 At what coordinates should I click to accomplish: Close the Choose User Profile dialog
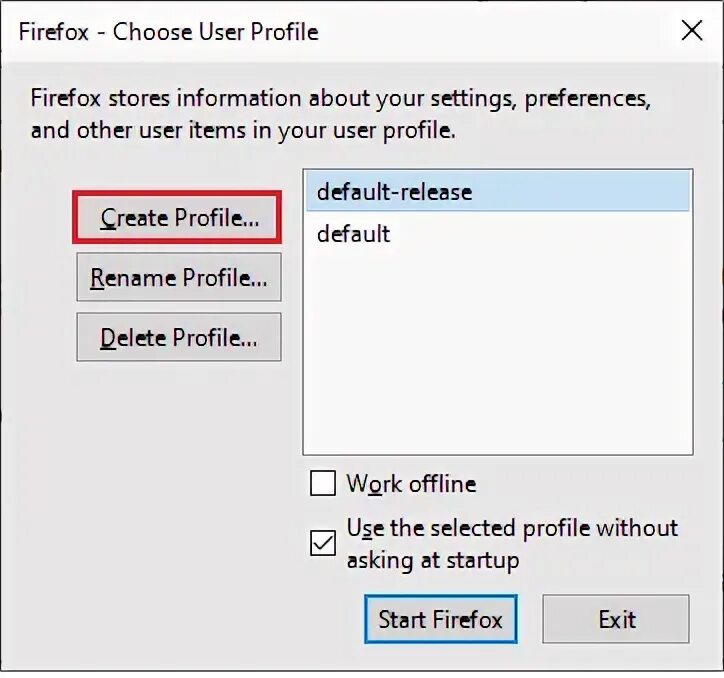[691, 31]
